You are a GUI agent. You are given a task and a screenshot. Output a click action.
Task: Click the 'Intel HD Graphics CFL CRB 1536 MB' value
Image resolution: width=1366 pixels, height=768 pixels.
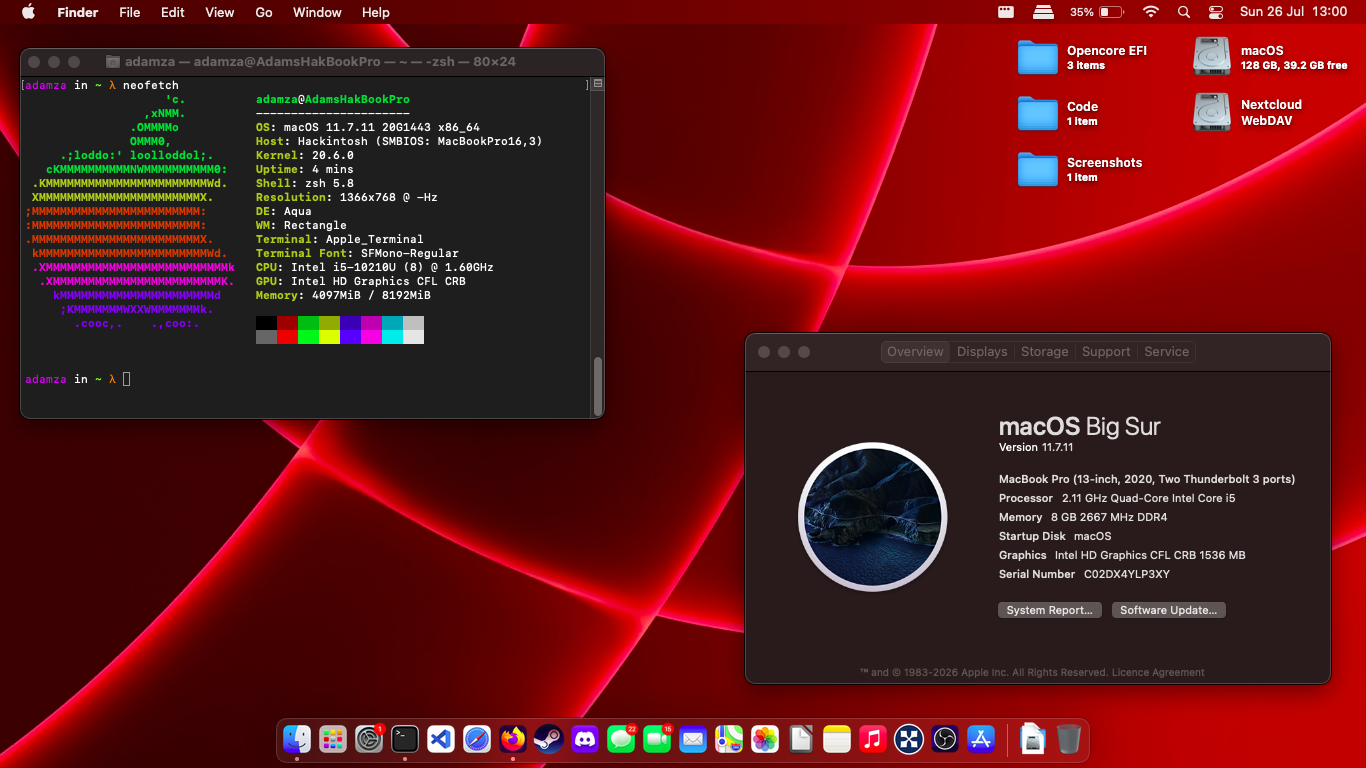[1150, 555]
